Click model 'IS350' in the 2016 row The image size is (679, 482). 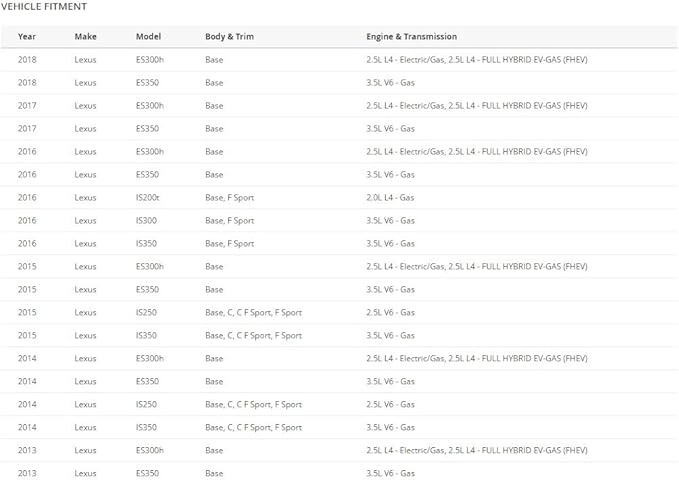point(146,243)
